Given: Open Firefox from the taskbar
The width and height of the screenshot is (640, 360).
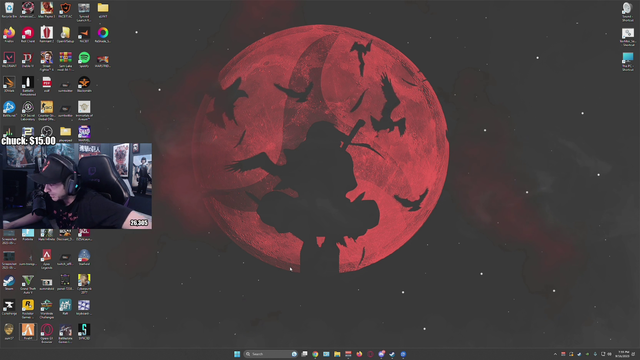Looking at the screenshot, I should click(x=359, y=354).
